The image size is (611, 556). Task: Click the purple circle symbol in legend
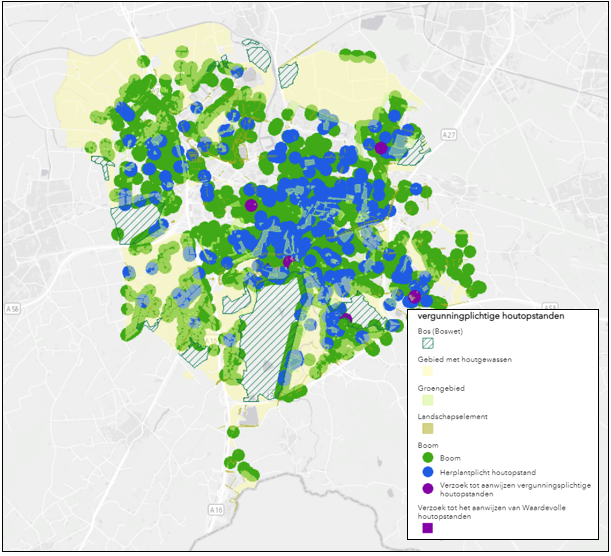tap(428, 489)
